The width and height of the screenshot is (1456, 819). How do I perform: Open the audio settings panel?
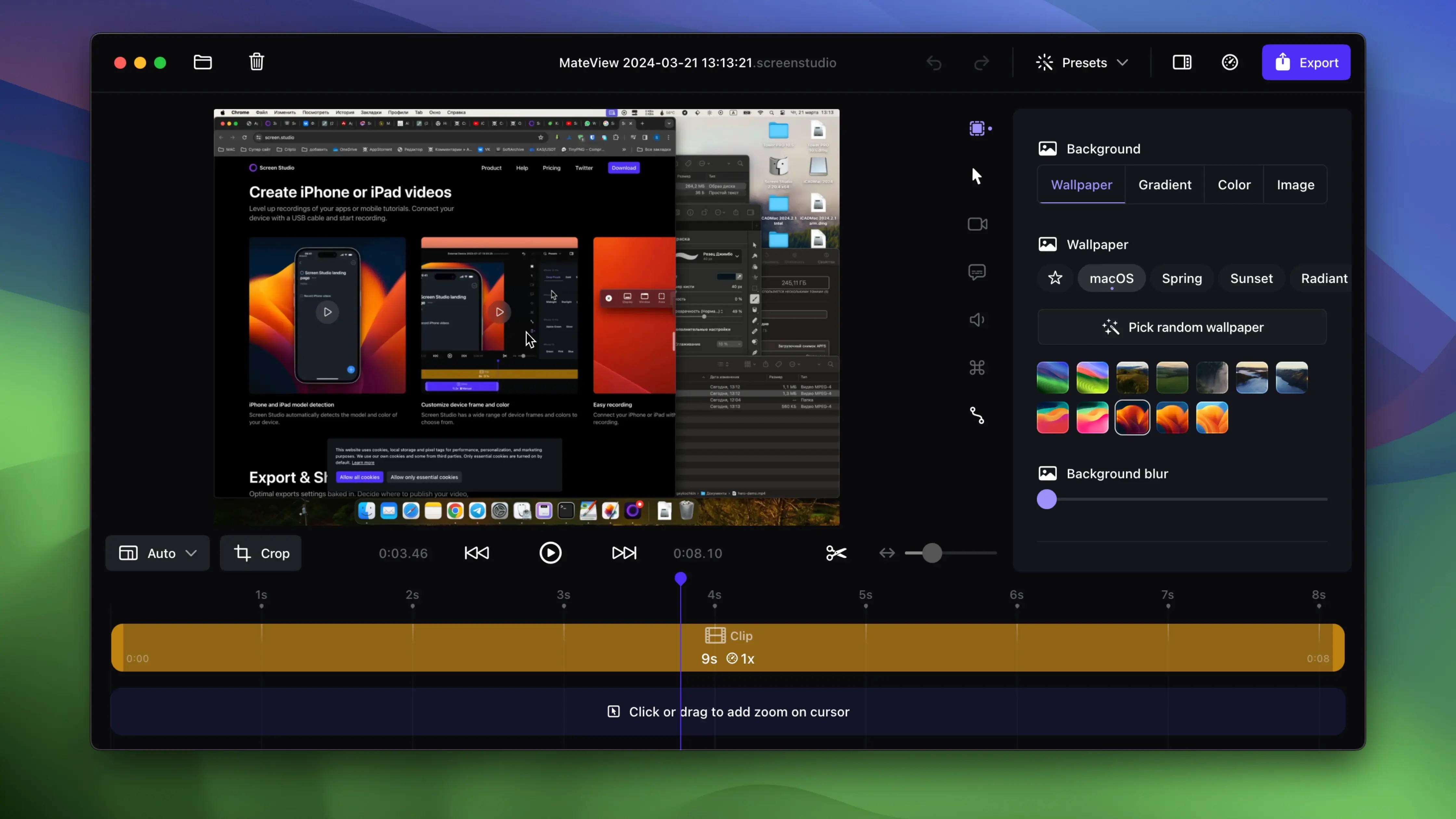[977, 319]
